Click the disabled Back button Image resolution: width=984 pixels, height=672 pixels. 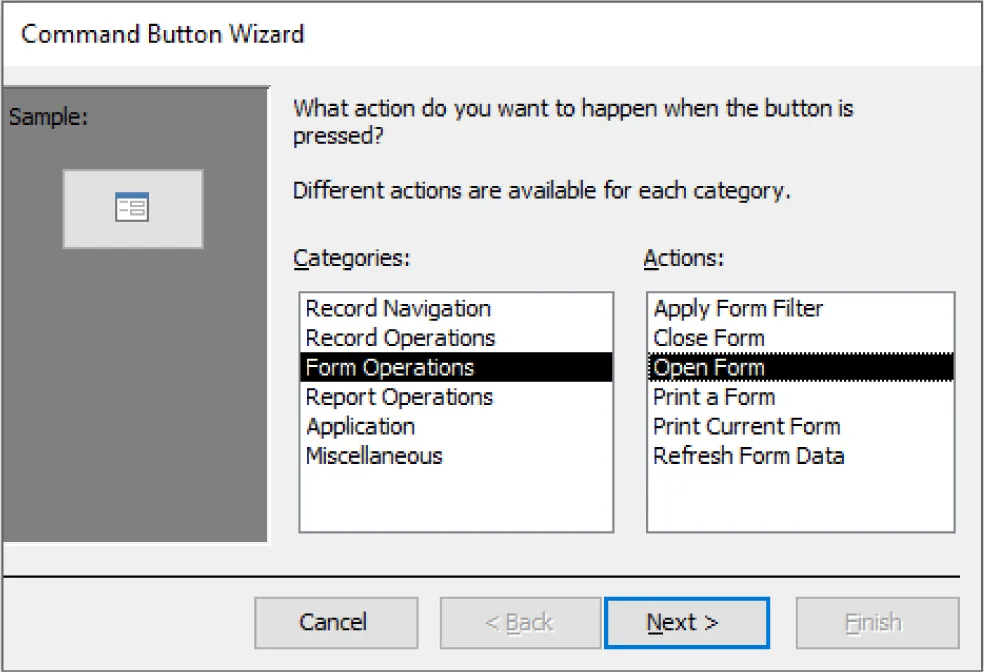pos(520,622)
